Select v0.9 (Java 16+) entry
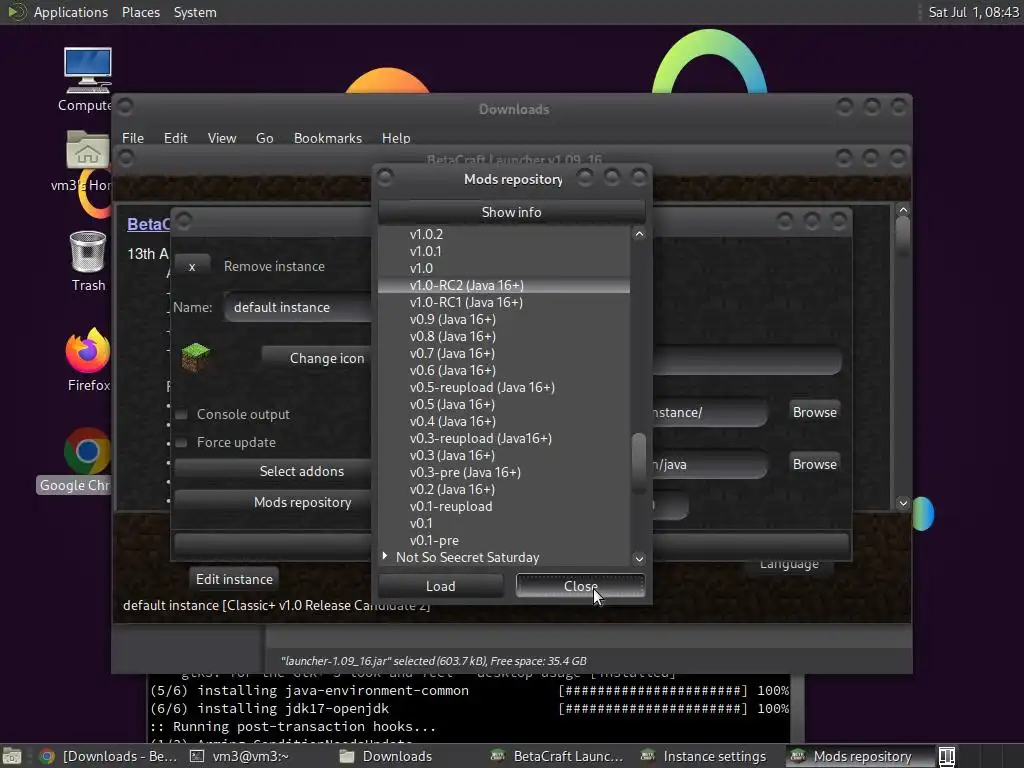The image size is (1024, 768). (x=504, y=319)
